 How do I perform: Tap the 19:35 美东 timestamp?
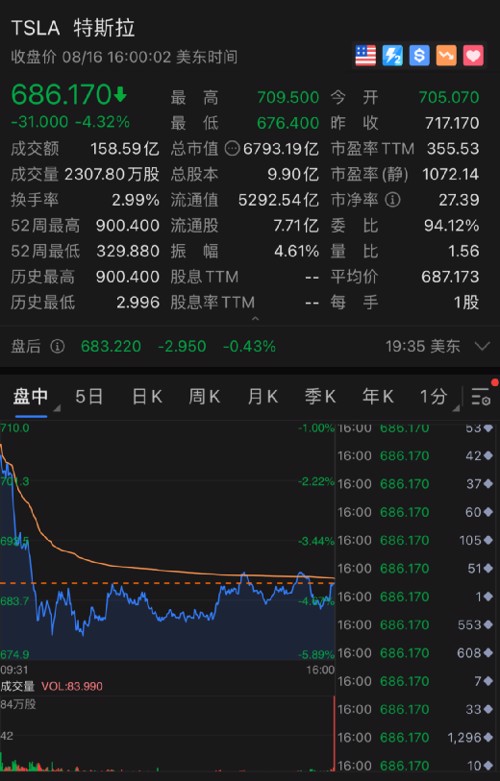(x=423, y=346)
